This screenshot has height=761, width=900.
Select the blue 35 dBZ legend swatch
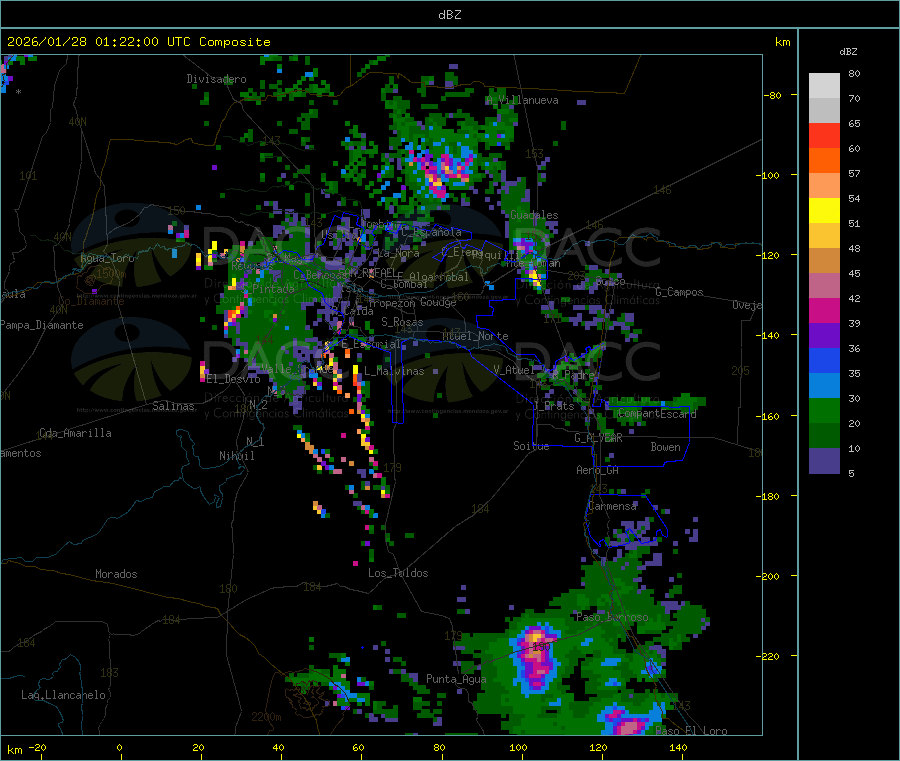[x=824, y=360]
